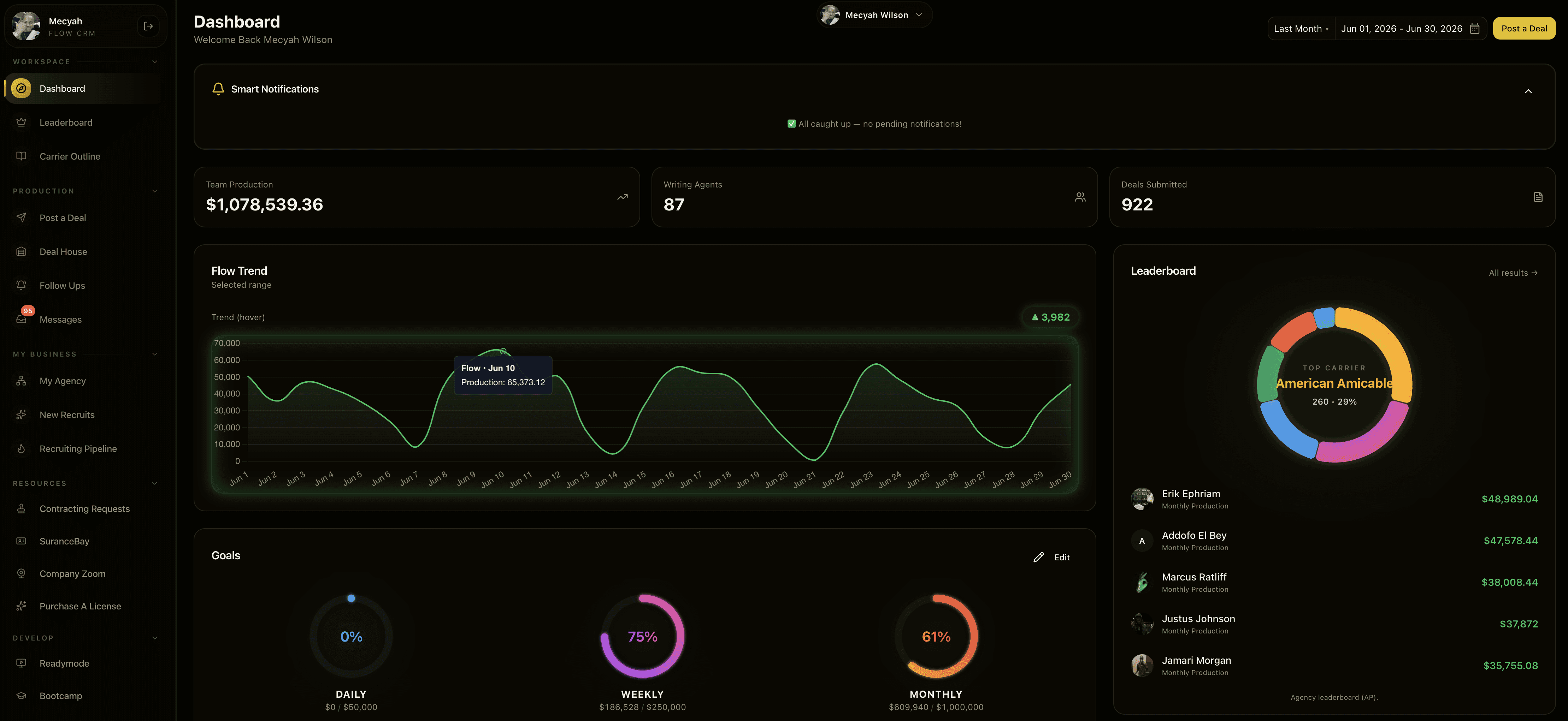Screen dimensions: 1568x721
Task: Collapse the Resources section chevron
Action: [x=155, y=484]
